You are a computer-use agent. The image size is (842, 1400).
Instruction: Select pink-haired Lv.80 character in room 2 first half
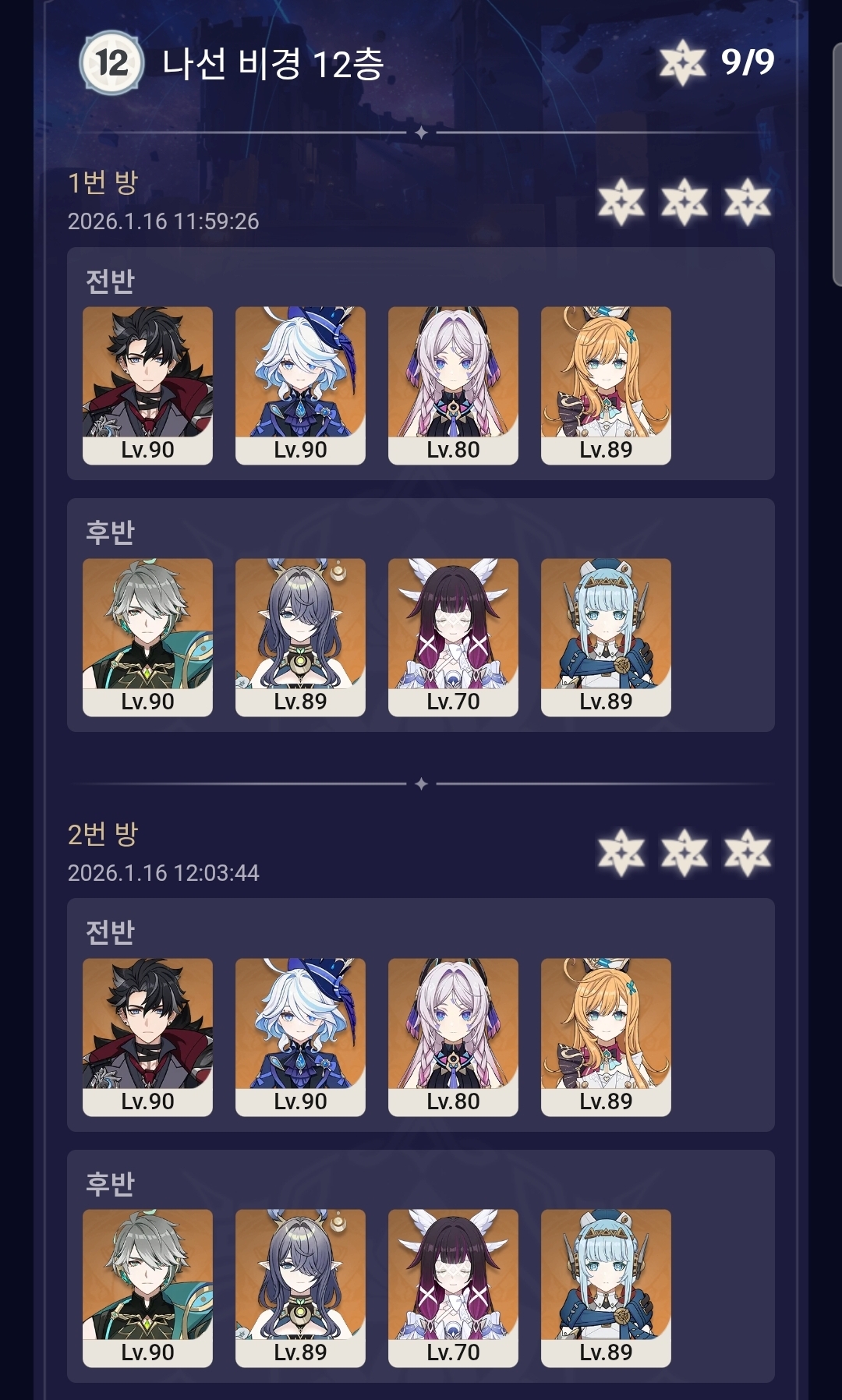coord(453,1038)
